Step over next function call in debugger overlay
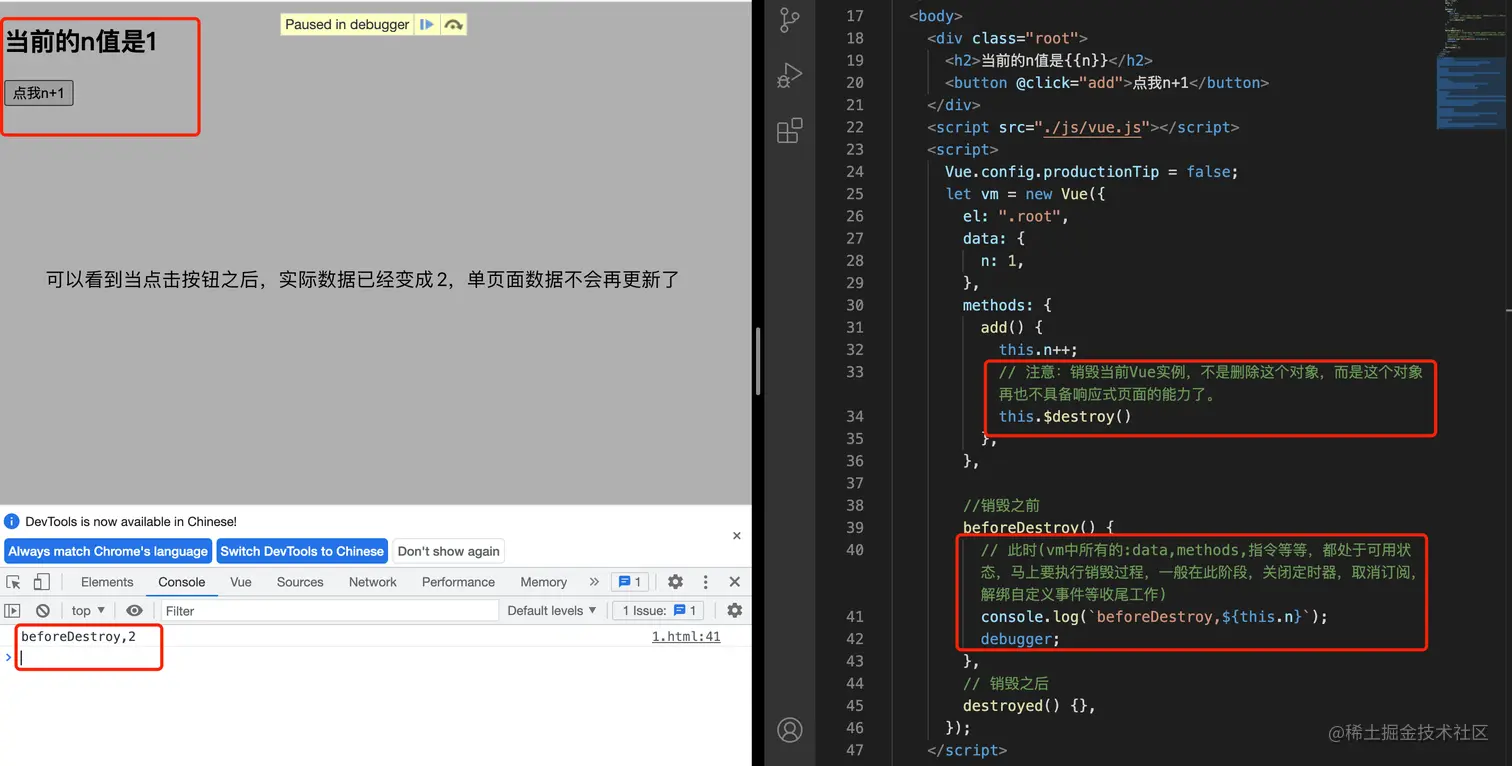1512x766 pixels. (454, 24)
